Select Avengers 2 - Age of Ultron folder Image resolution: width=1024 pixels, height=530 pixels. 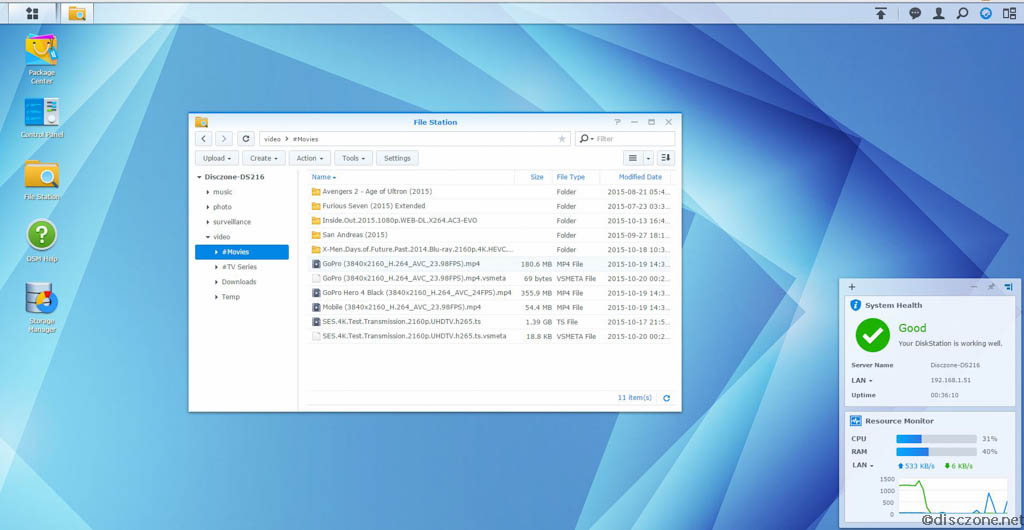coord(490,192)
